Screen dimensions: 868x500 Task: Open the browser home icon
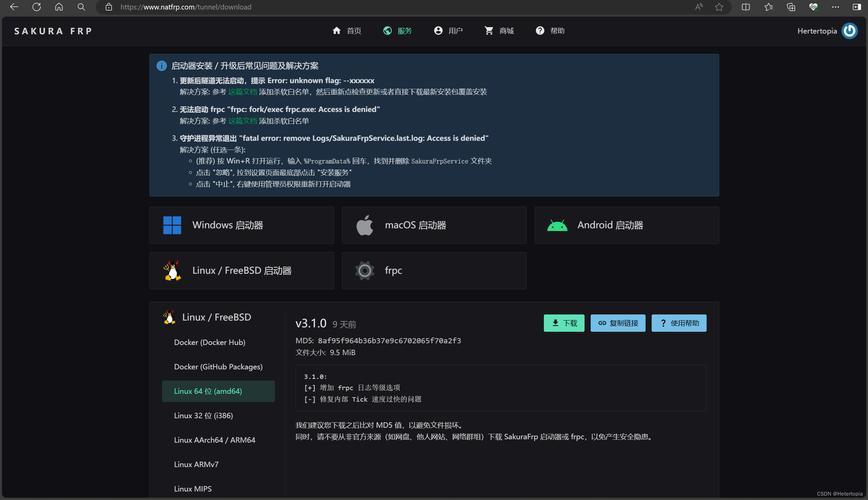point(59,7)
